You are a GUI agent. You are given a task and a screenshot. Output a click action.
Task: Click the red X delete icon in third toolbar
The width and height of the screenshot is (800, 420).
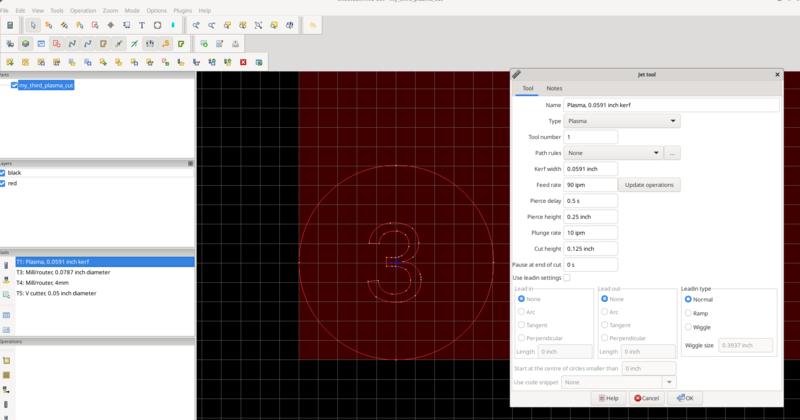point(243,62)
